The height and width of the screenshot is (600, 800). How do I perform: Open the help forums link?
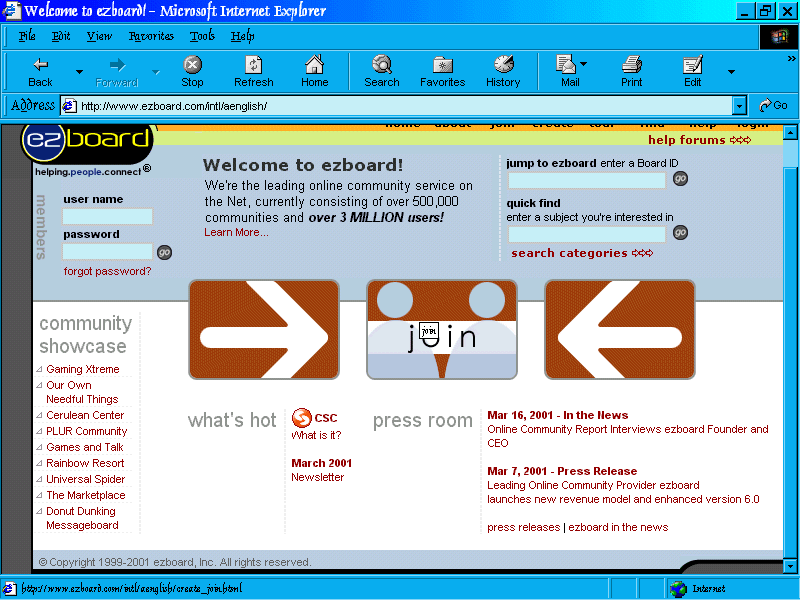click(699, 140)
